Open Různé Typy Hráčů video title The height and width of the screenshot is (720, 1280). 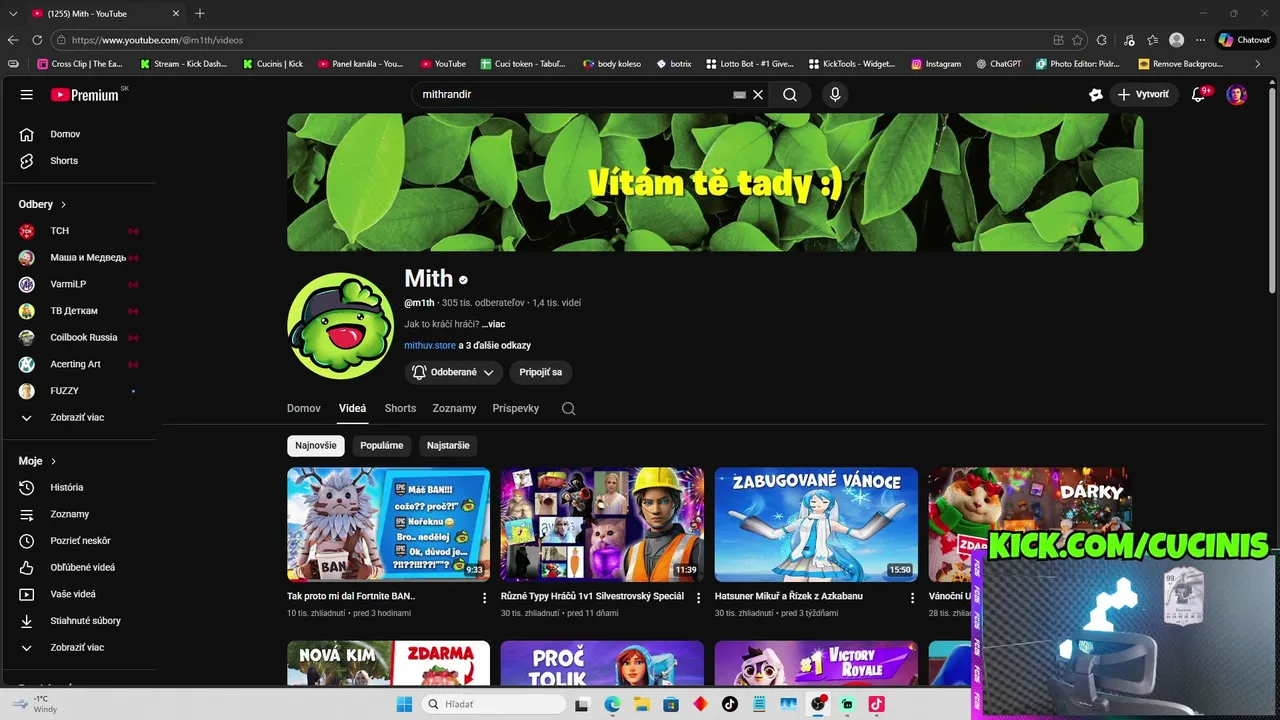[592, 596]
